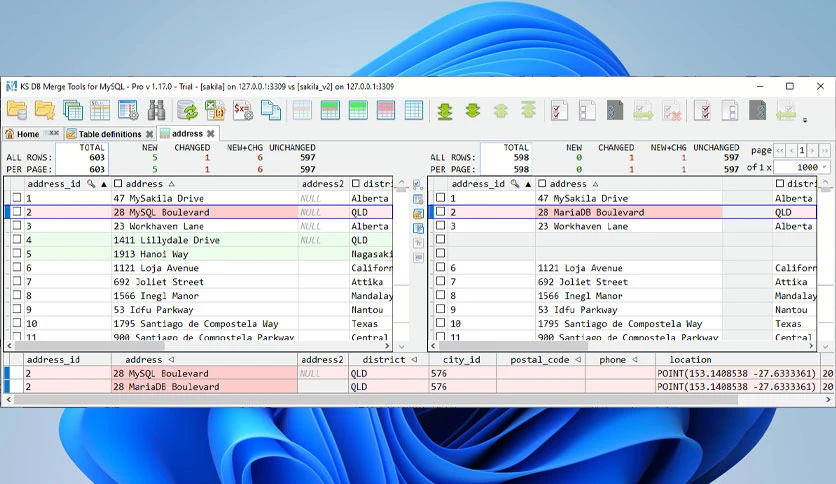
Task: Check the left row 4 Lillydale Drive checkbox
Action: 17,239
